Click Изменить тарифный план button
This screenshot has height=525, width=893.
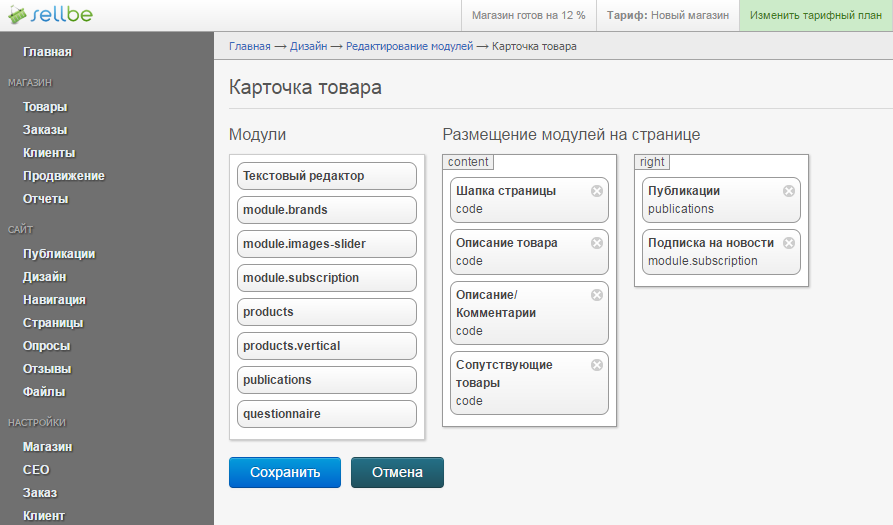tap(816, 15)
